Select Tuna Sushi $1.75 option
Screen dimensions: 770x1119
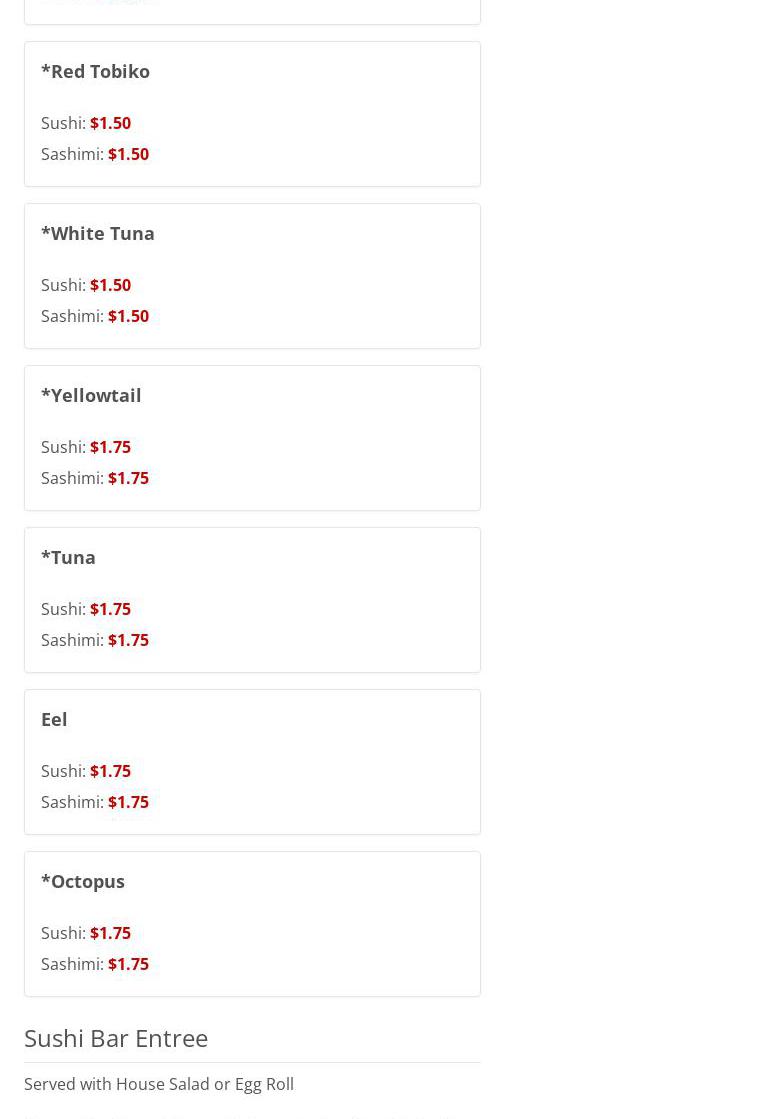tap(110, 609)
